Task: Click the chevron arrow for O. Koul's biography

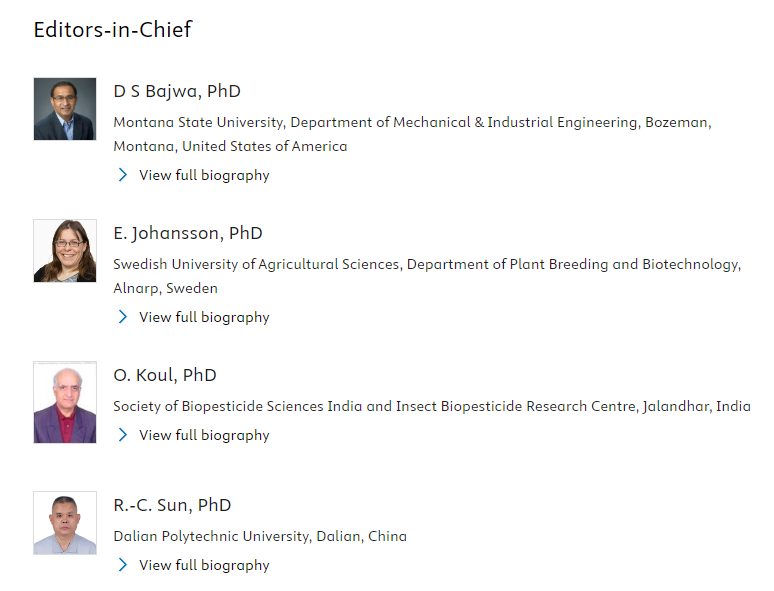Action: pos(122,434)
